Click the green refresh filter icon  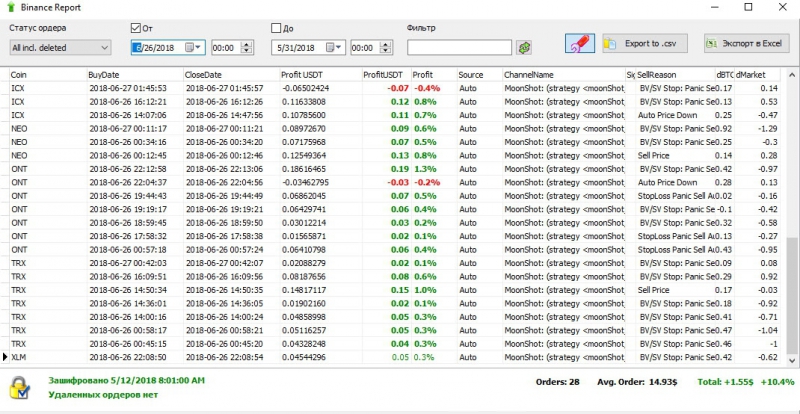tap(523, 48)
